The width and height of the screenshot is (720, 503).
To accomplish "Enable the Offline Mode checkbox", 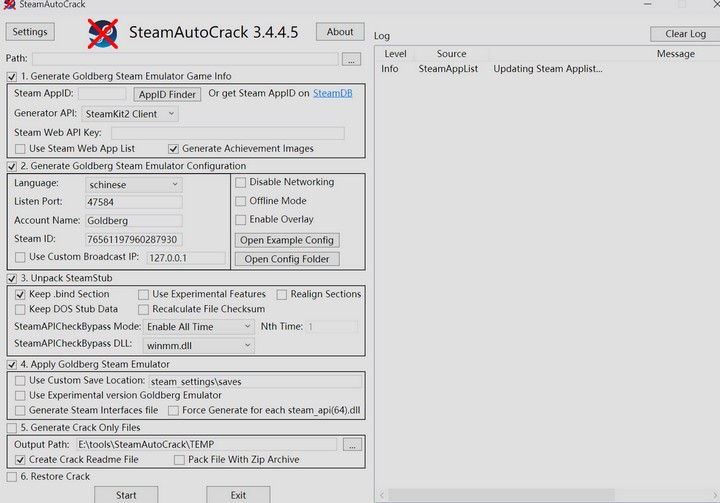I will [x=240, y=201].
